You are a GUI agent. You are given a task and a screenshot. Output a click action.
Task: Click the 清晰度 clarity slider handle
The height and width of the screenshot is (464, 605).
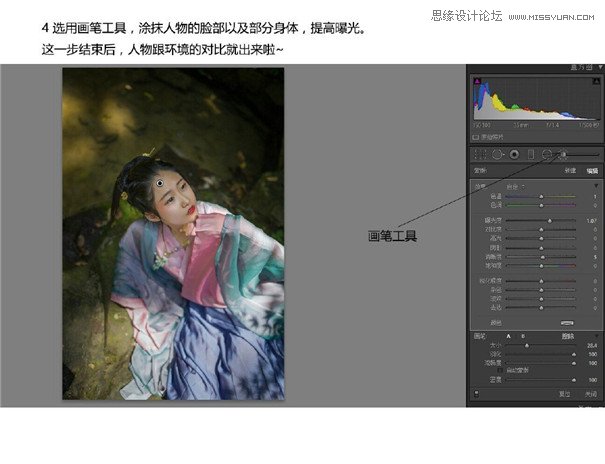coord(542,257)
